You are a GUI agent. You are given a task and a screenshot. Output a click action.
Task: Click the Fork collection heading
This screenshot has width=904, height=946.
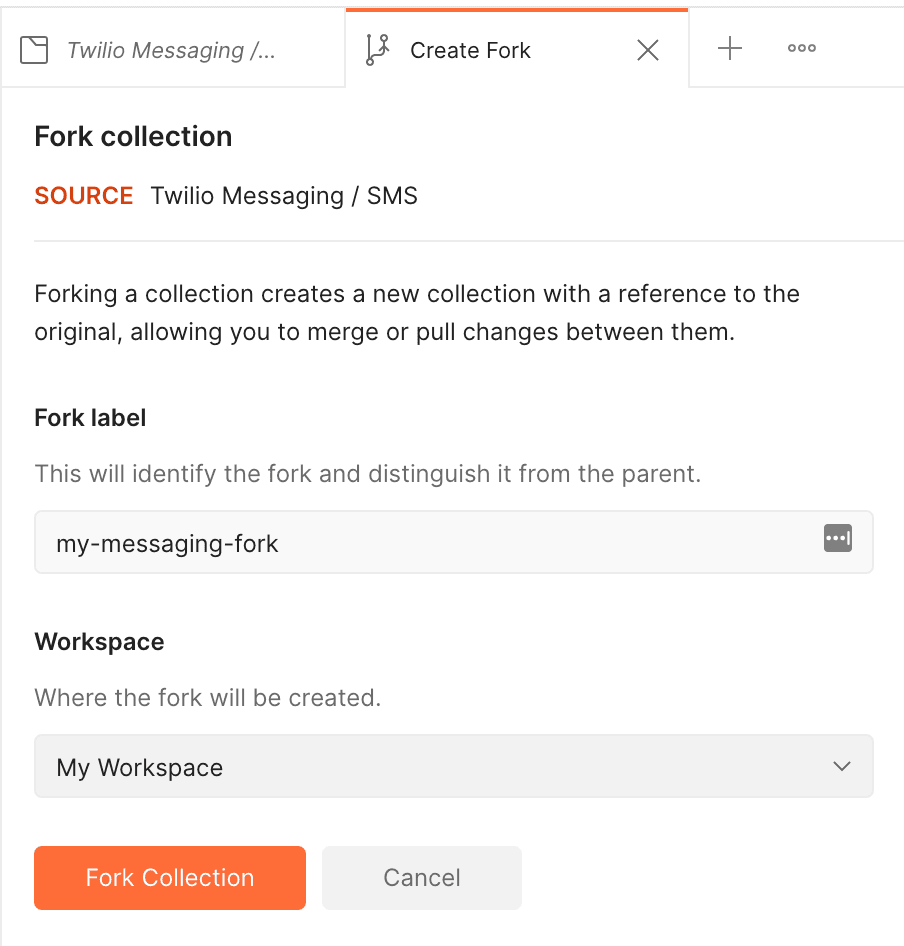(x=133, y=136)
